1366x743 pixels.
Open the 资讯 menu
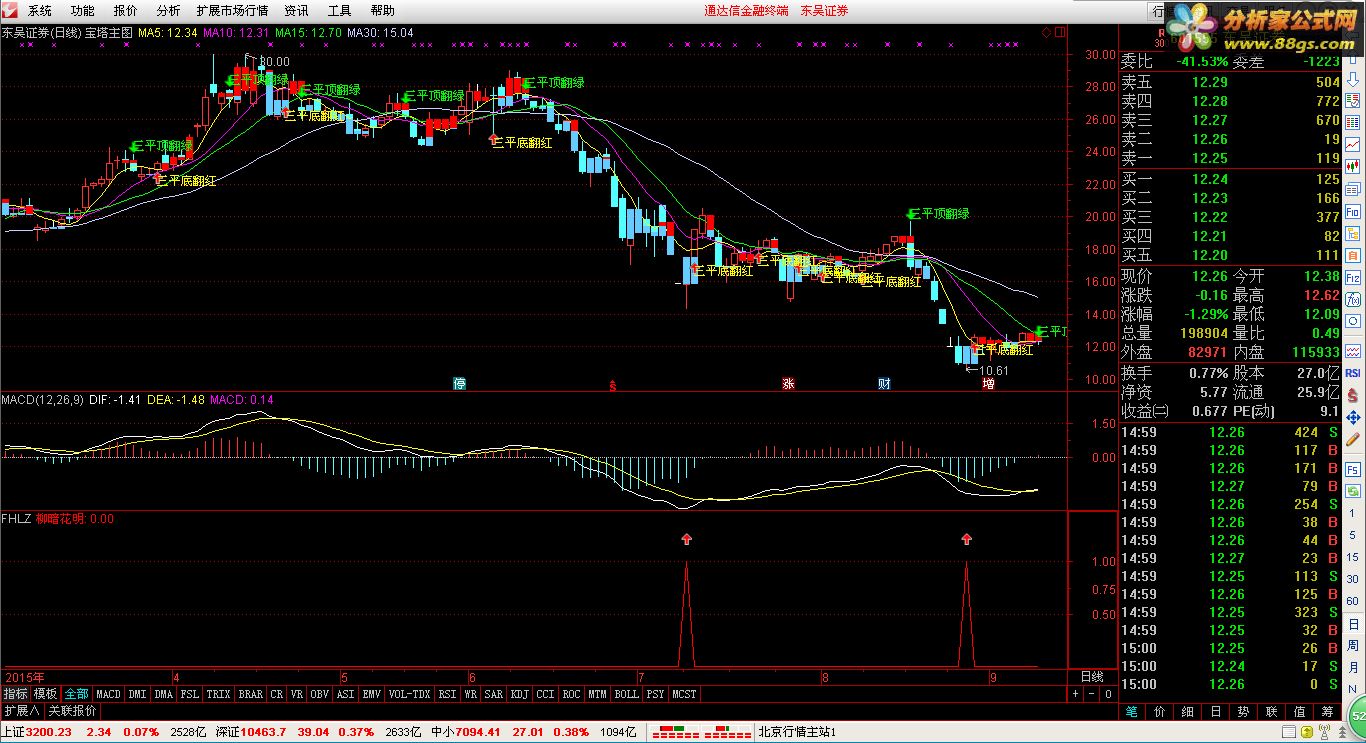coord(296,11)
